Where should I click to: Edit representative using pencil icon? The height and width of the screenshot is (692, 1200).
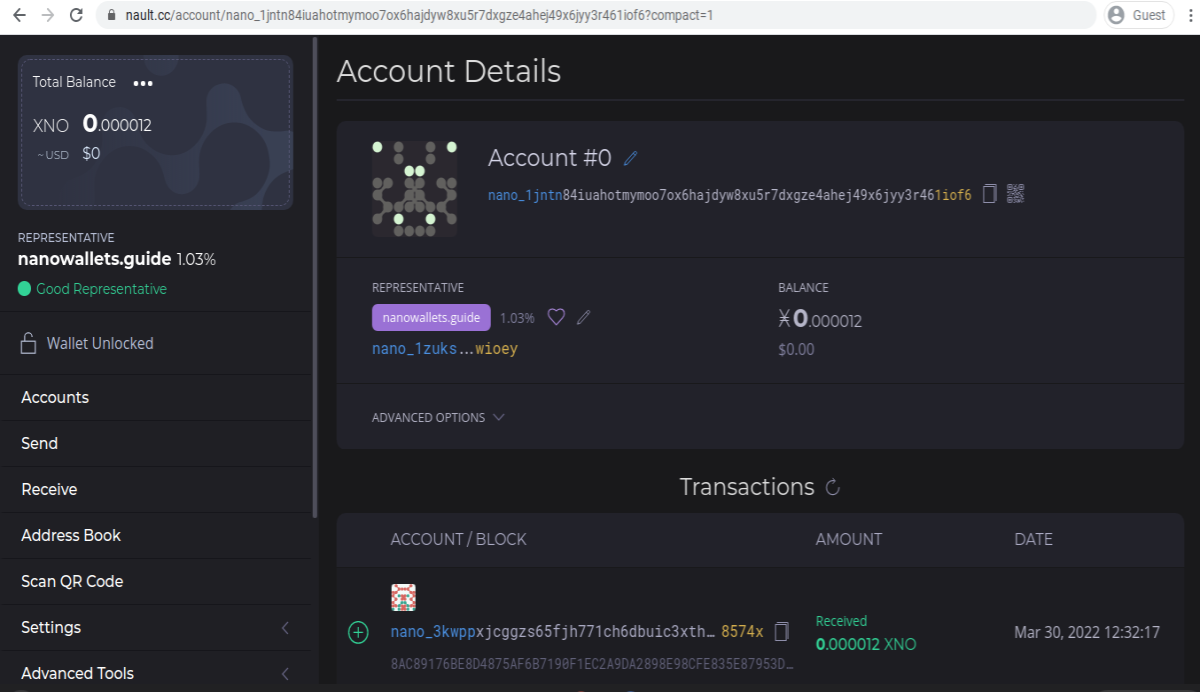point(584,317)
